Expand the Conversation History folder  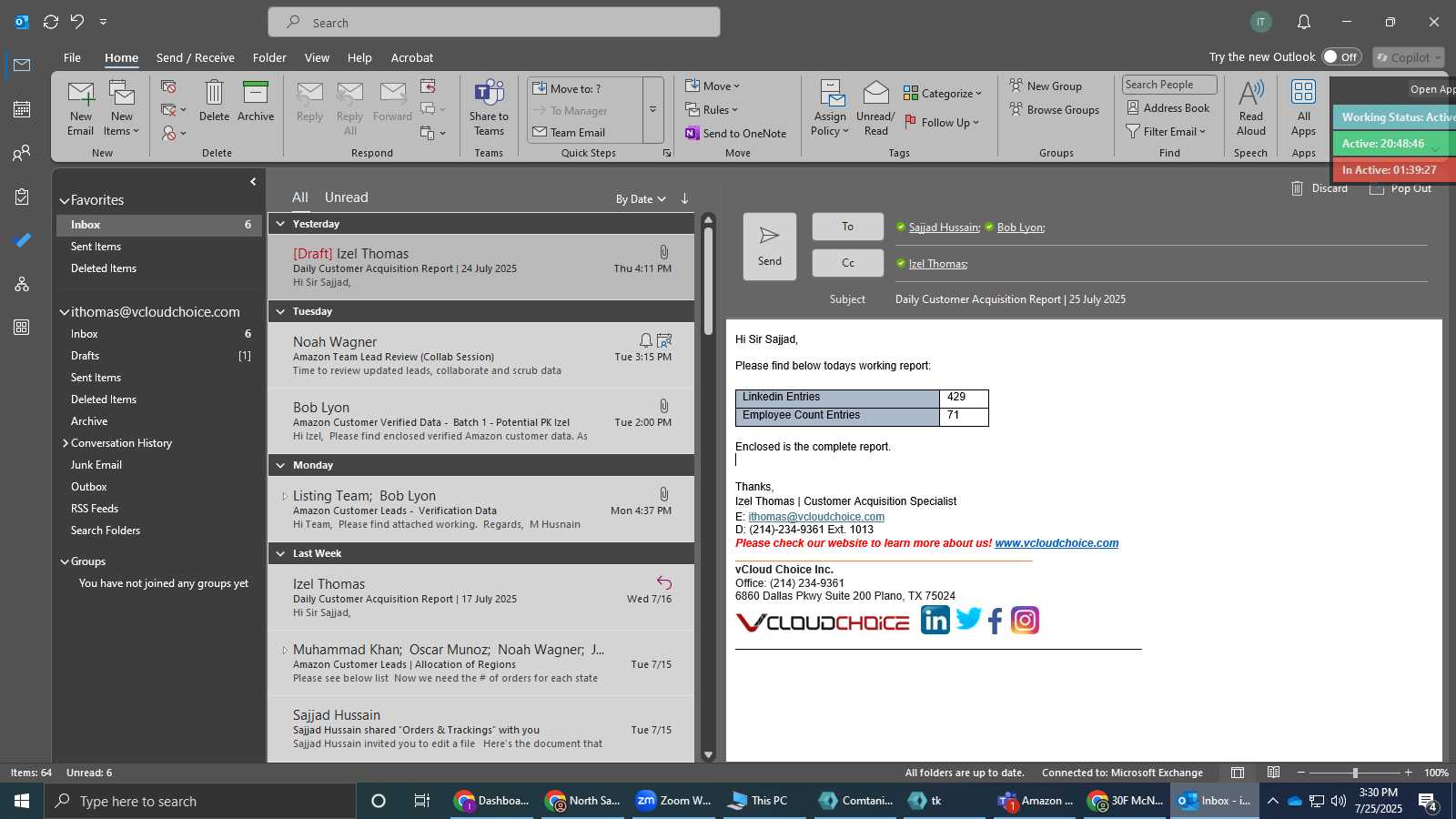[x=66, y=443]
